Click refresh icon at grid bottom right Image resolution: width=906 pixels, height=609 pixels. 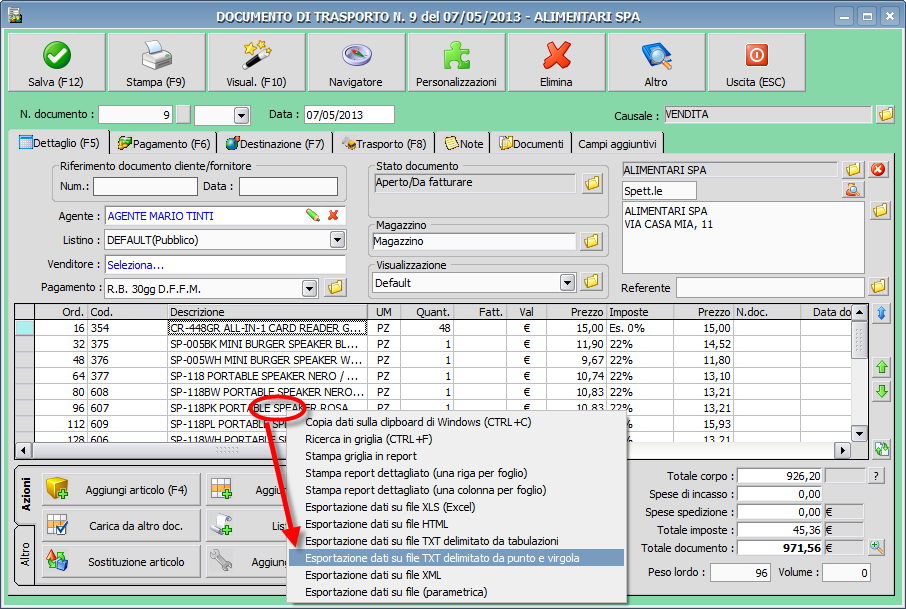tap(882, 448)
